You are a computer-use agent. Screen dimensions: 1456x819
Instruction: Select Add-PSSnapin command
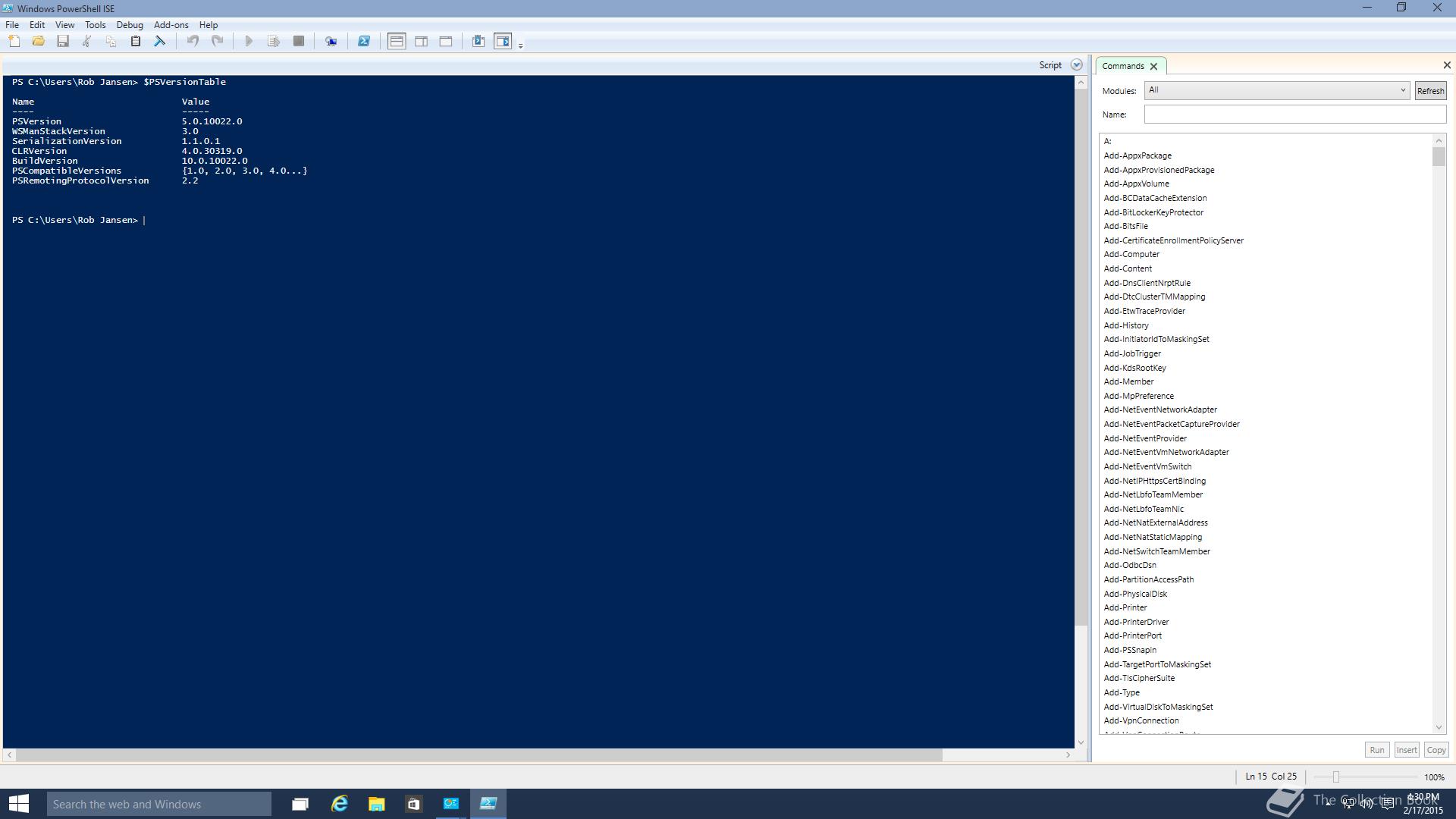(1130, 650)
